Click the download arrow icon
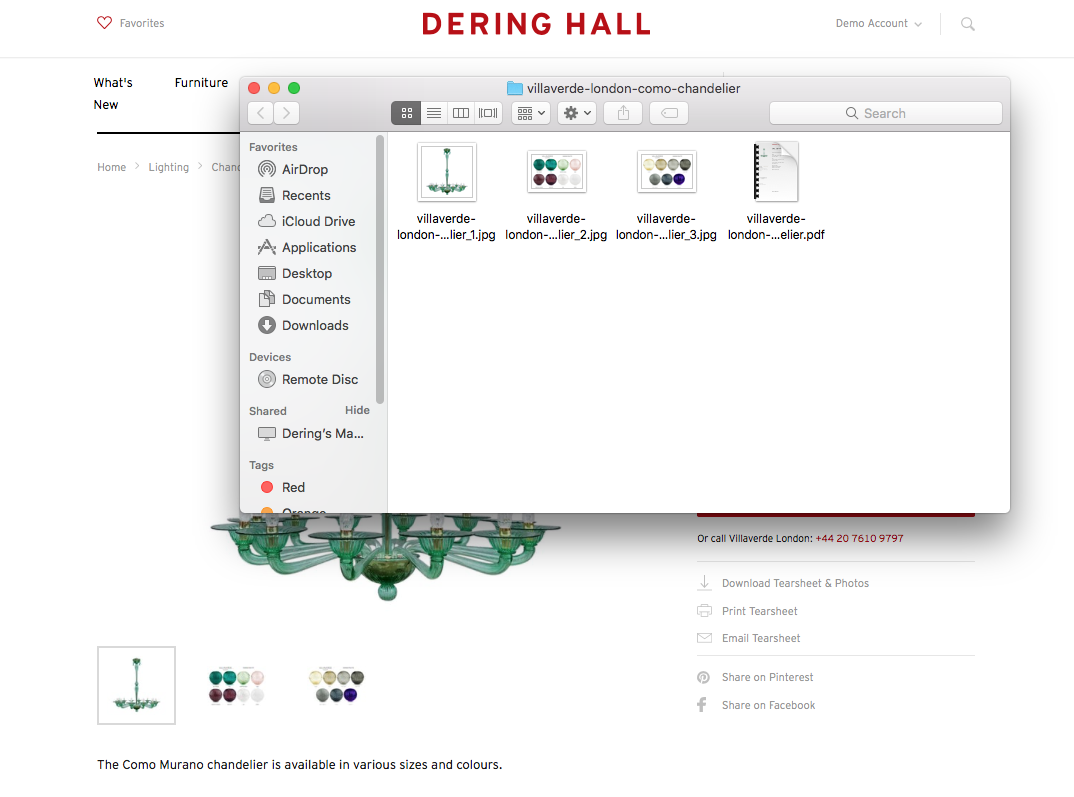1074x797 pixels. (704, 583)
